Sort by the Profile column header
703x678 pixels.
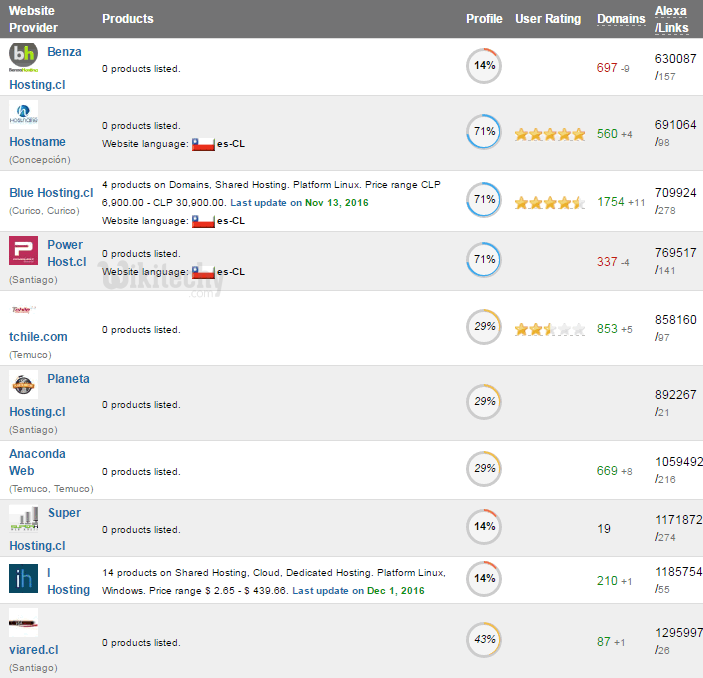point(484,19)
